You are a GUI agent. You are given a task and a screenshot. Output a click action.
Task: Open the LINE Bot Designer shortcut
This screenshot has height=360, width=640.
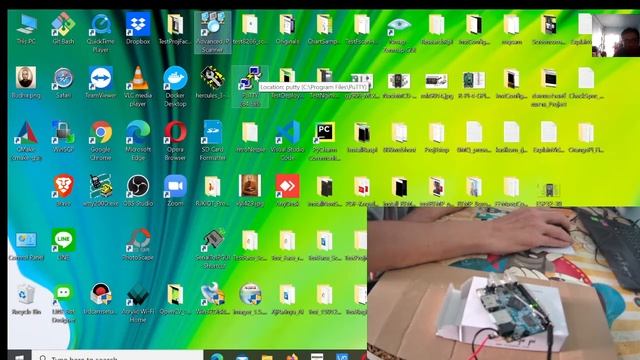coord(63,303)
